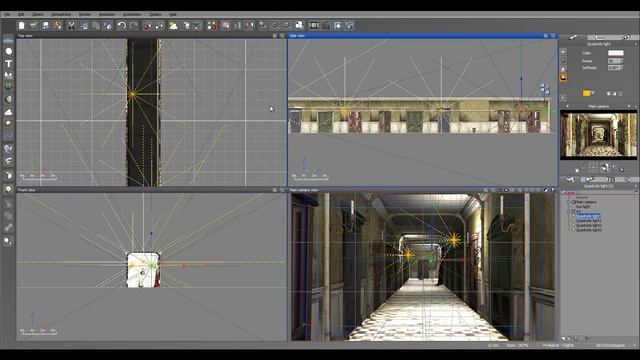Open the first tab of the world browser
This screenshot has width=640, height=360.
[570, 180]
